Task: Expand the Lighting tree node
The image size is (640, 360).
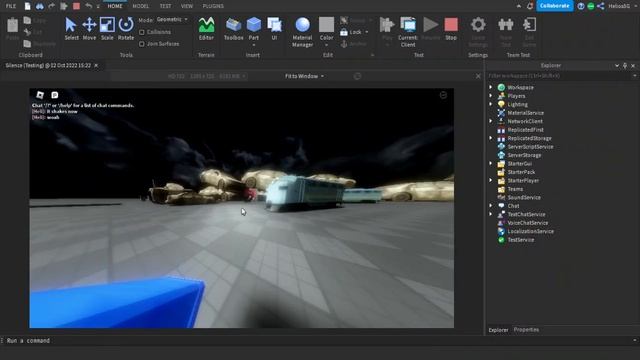Action: pos(491,104)
